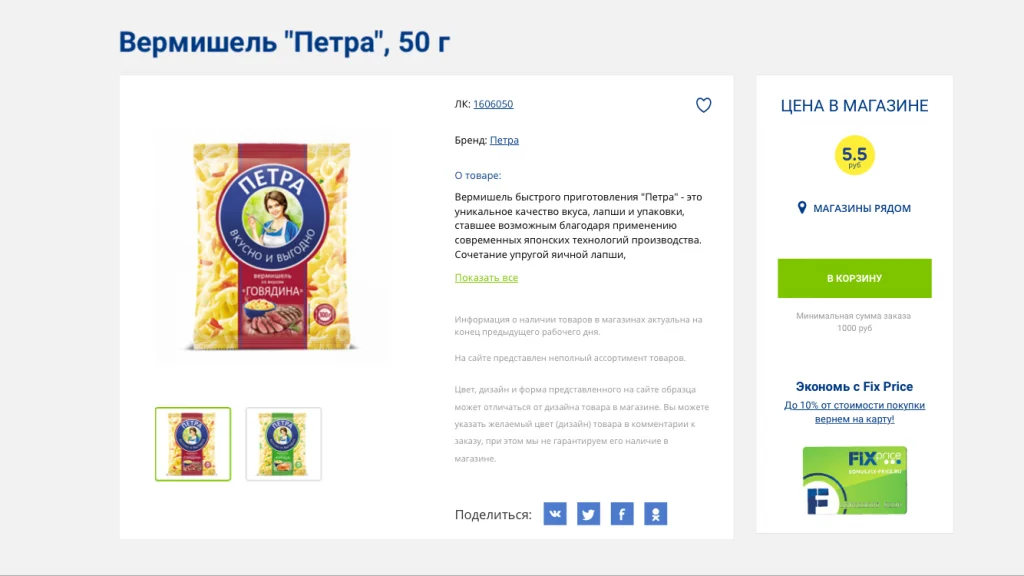
Task: Open the 10% cashback card offer link
Action: (x=854, y=412)
